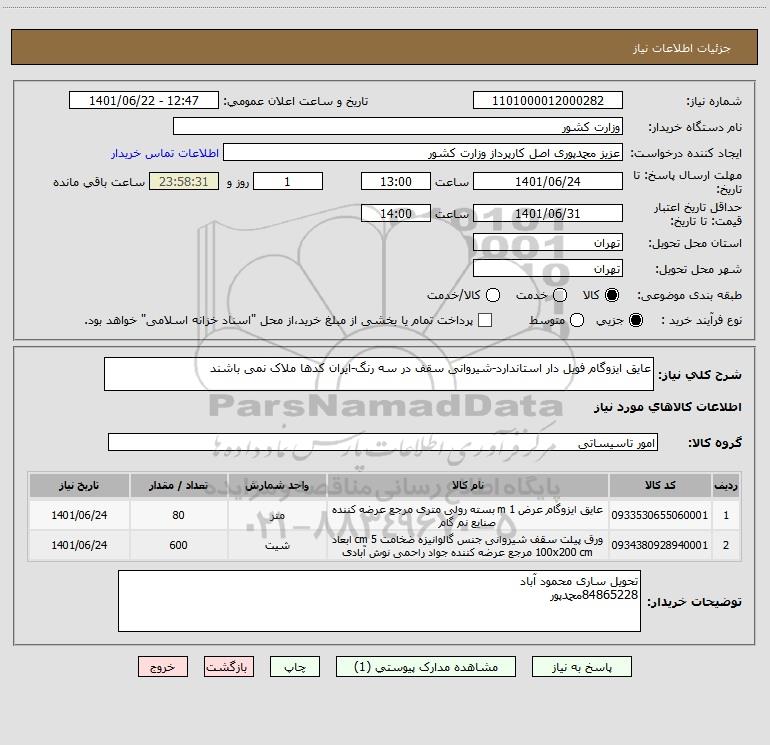Click response deadline date 1401/06/24 field
770x745 pixels.
click(548, 181)
